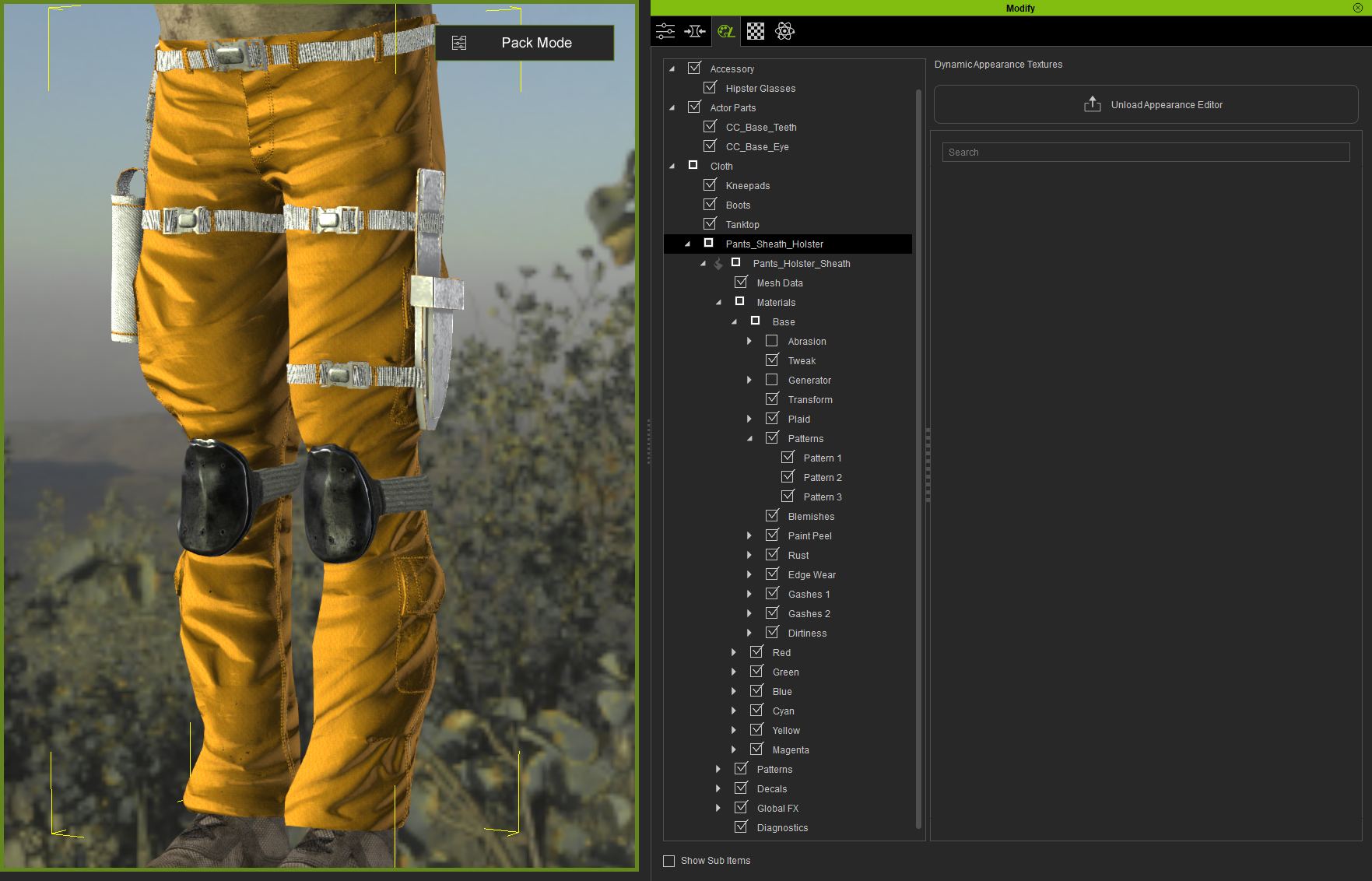Open the Motion pose tab icon
This screenshot has height=881, width=1372.
pos(695,31)
